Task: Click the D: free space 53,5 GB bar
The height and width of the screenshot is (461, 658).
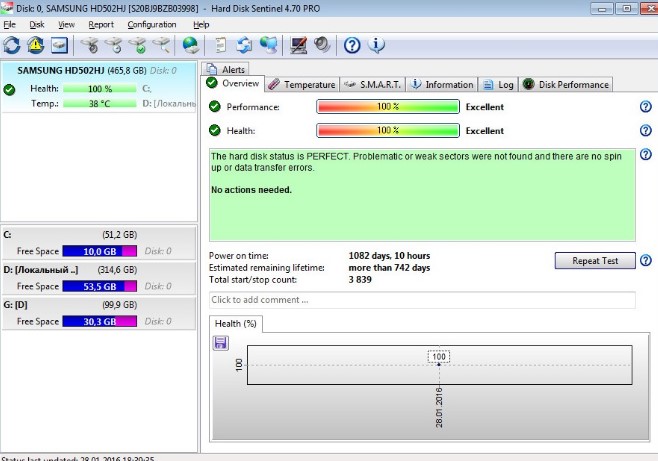Action: coord(99,286)
